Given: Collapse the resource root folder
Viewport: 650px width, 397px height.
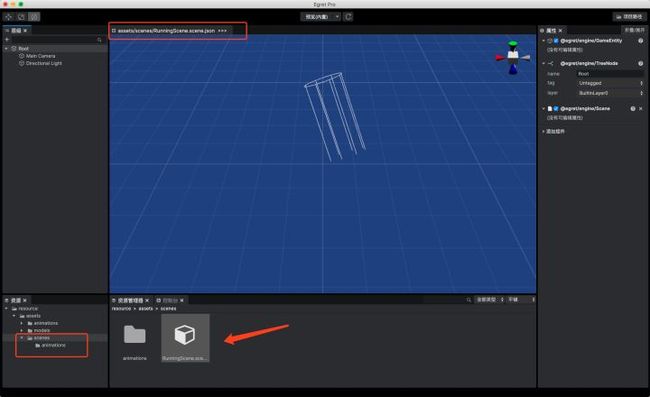Looking at the screenshot, I should [x=6, y=309].
